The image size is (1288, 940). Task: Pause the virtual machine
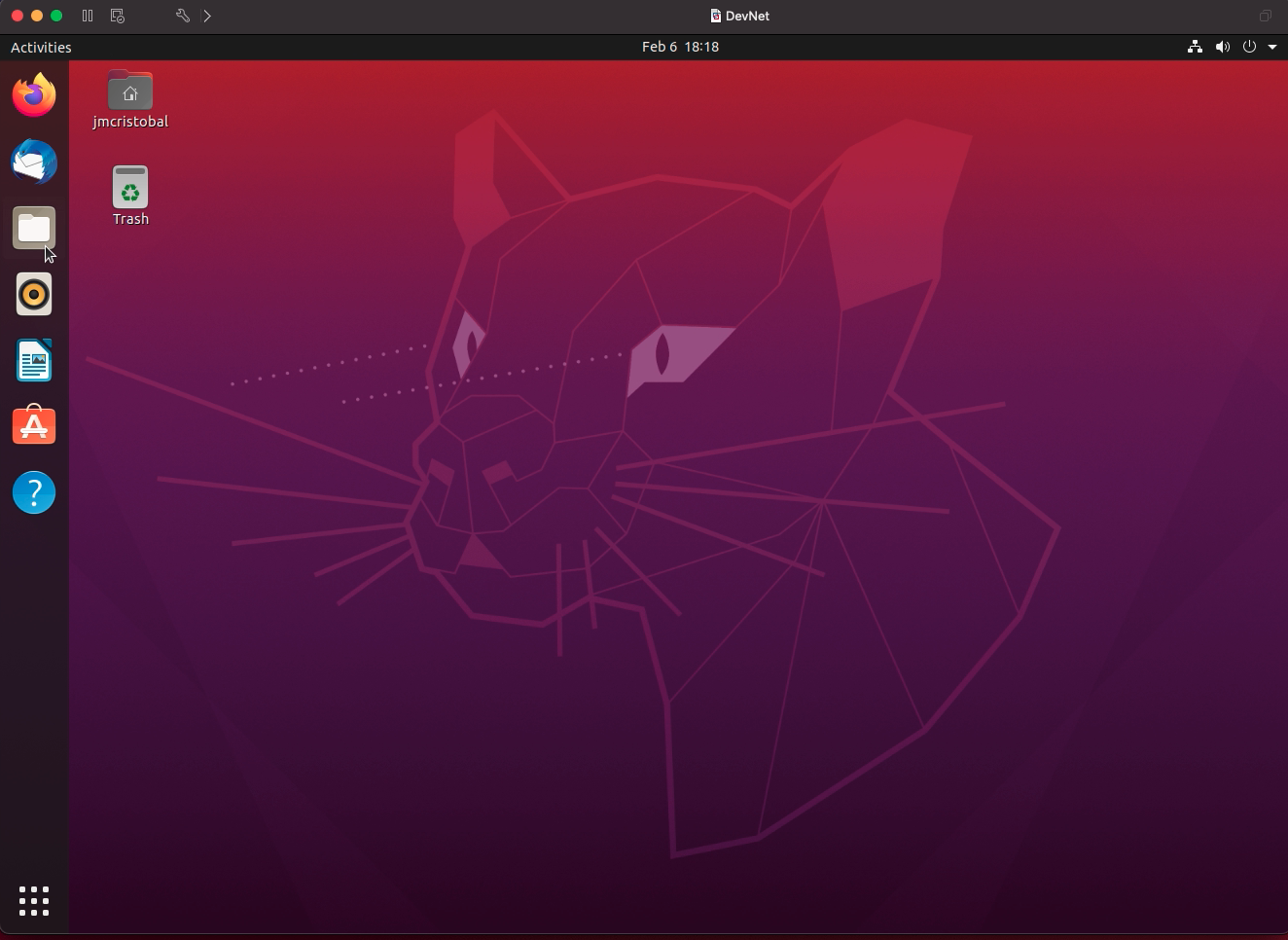tap(88, 16)
